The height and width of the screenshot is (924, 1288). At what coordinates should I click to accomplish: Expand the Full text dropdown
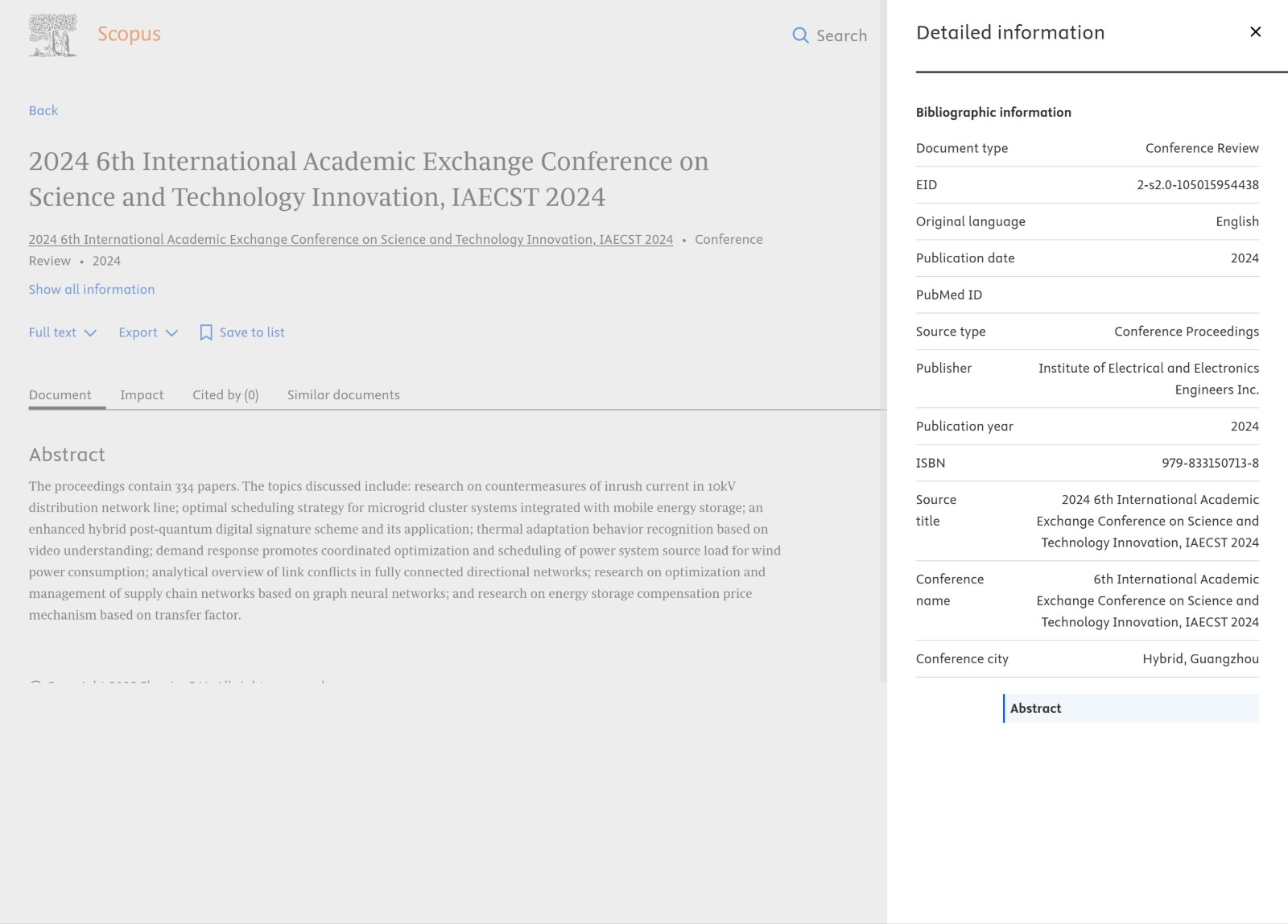click(53, 332)
